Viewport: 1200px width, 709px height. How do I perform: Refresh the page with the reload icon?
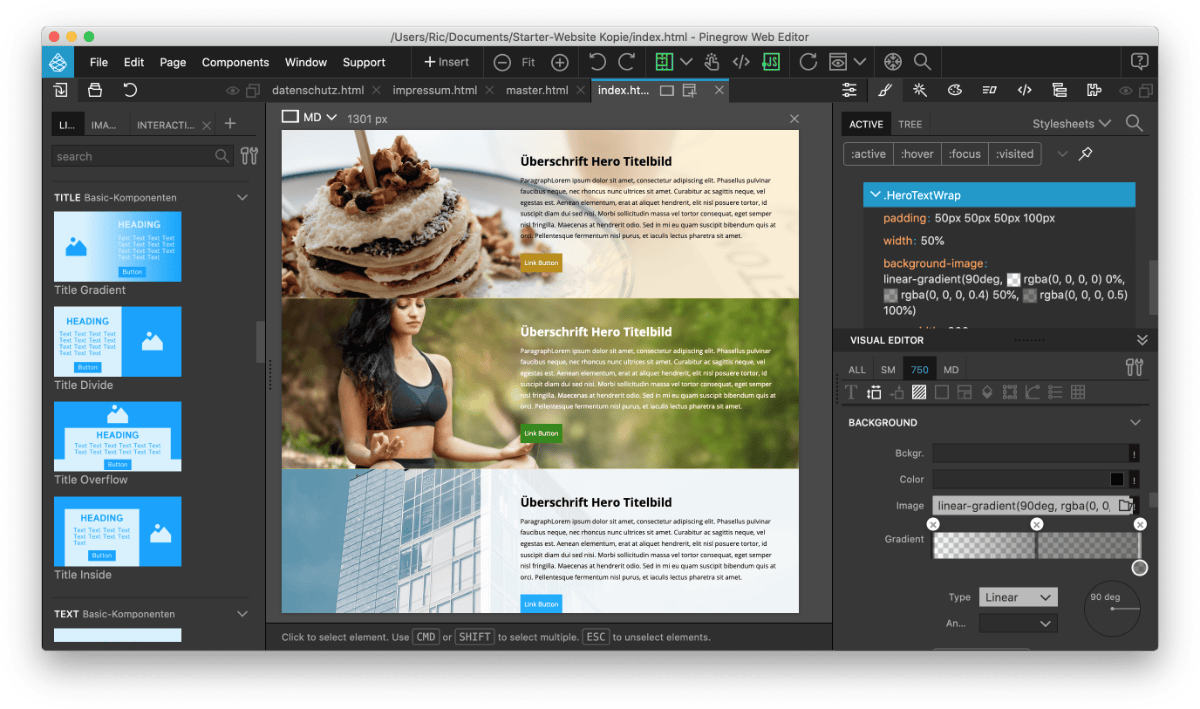[808, 62]
